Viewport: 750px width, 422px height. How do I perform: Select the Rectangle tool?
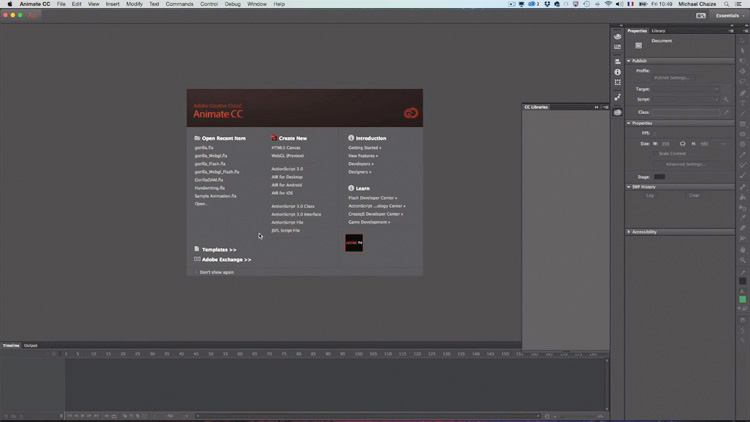(742, 124)
